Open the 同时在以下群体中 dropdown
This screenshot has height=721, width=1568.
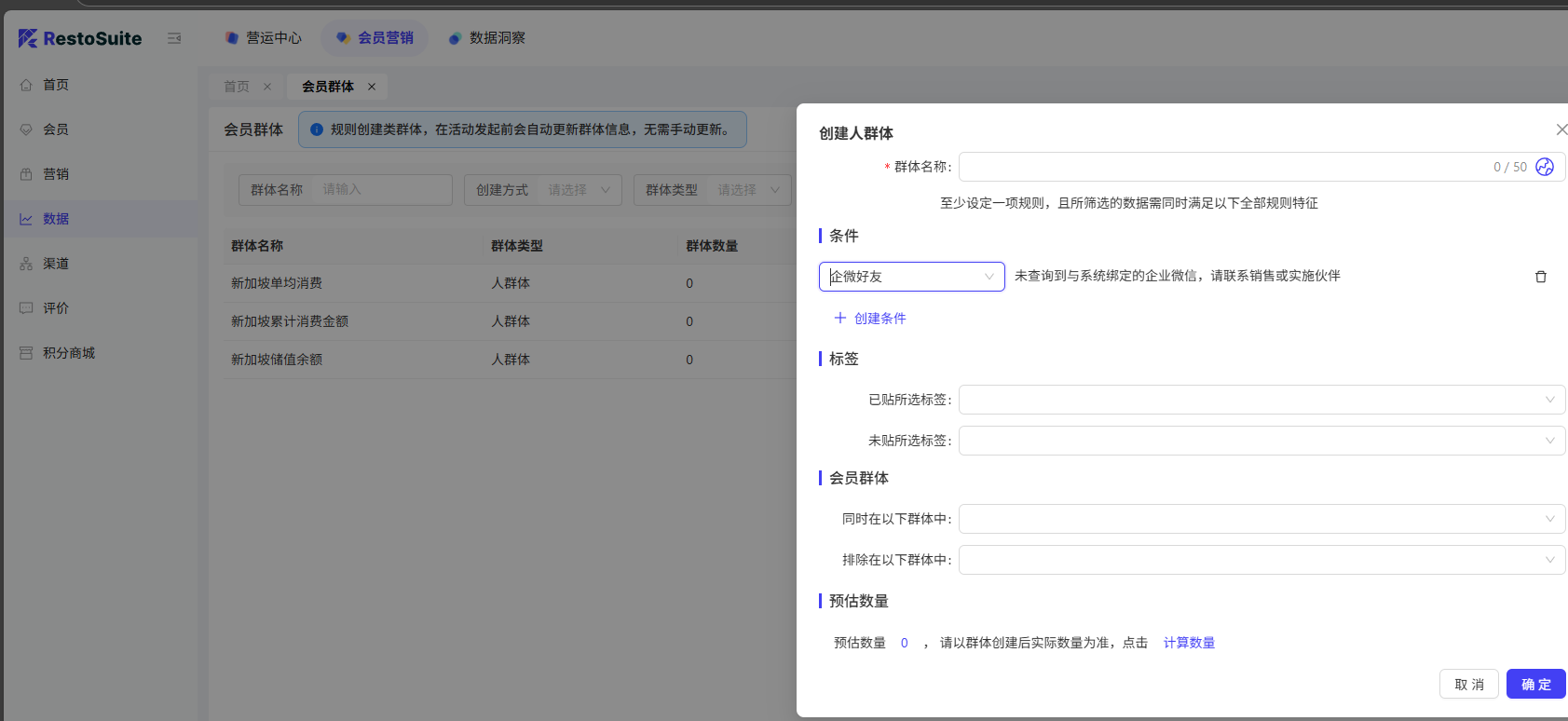(1261, 519)
